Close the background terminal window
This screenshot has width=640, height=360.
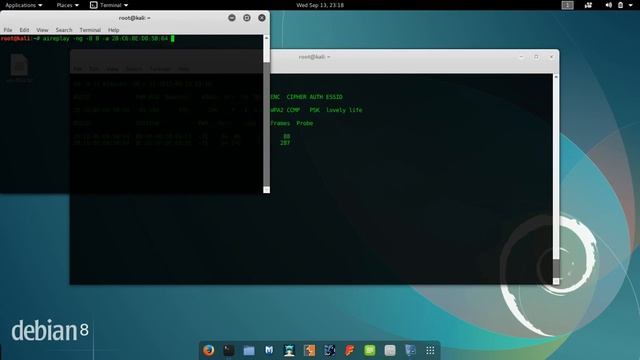(x=551, y=57)
